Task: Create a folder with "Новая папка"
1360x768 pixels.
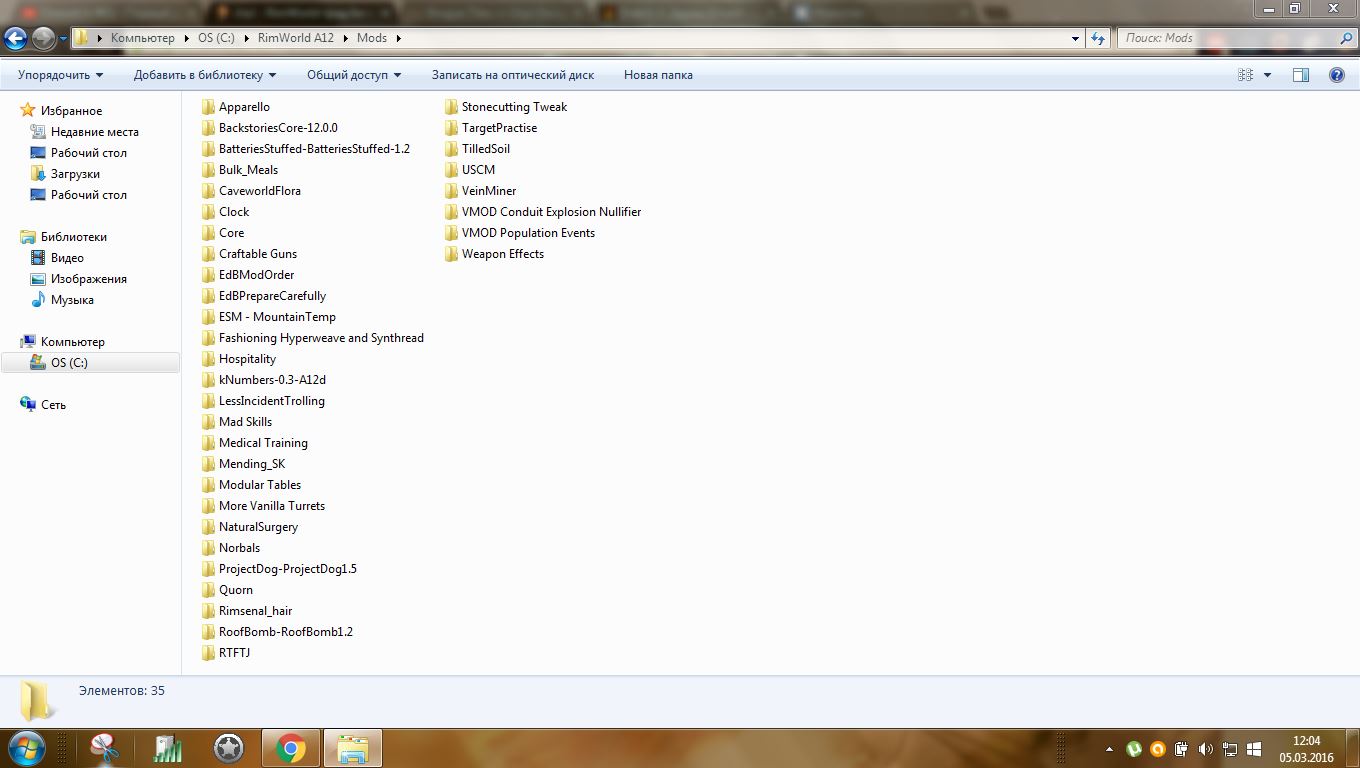Action: click(658, 75)
